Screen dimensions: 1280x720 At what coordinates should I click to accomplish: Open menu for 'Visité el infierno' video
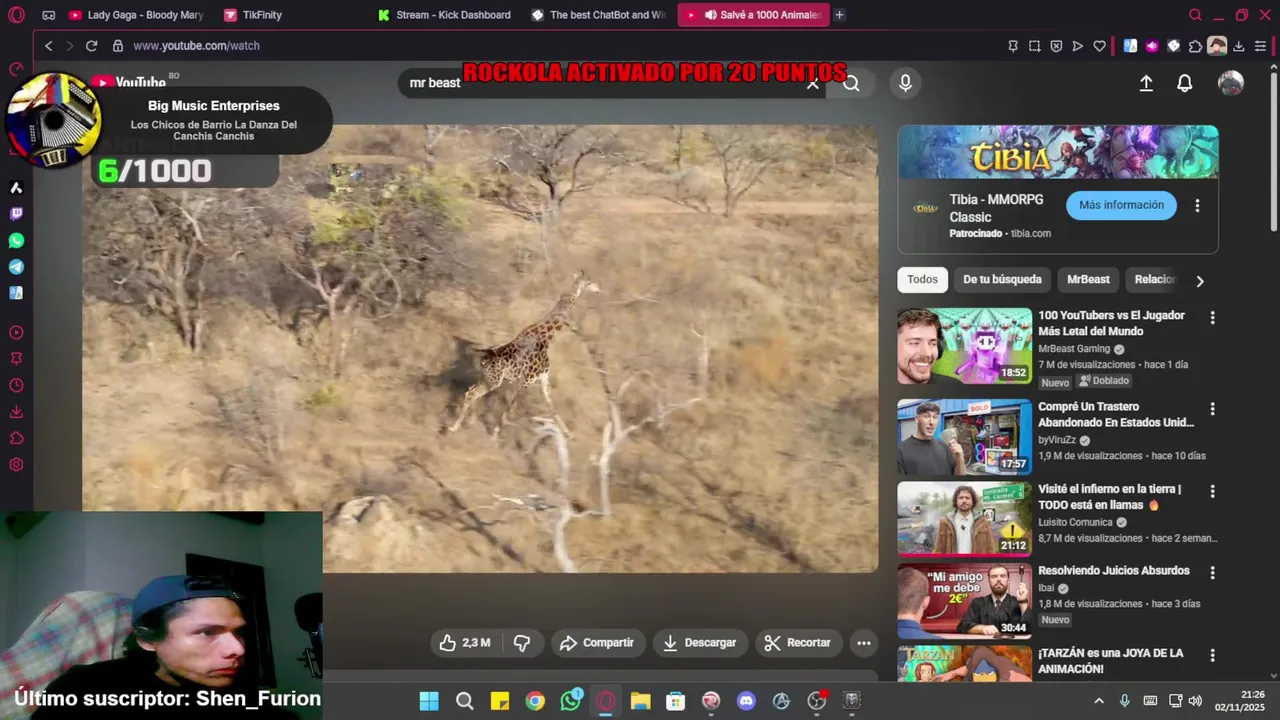coord(1212,492)
